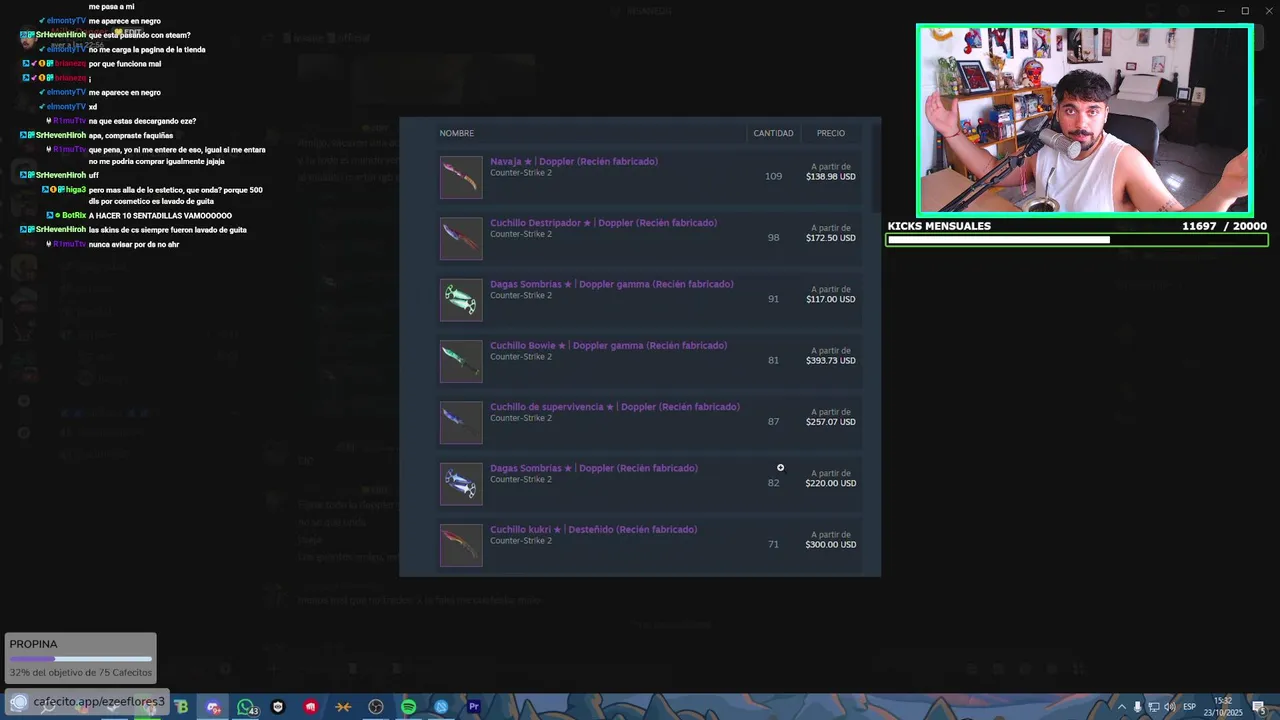Click the Cuchillo kukri Desteñido thumbnail
Screen dimensions: 1280x720
461,545
